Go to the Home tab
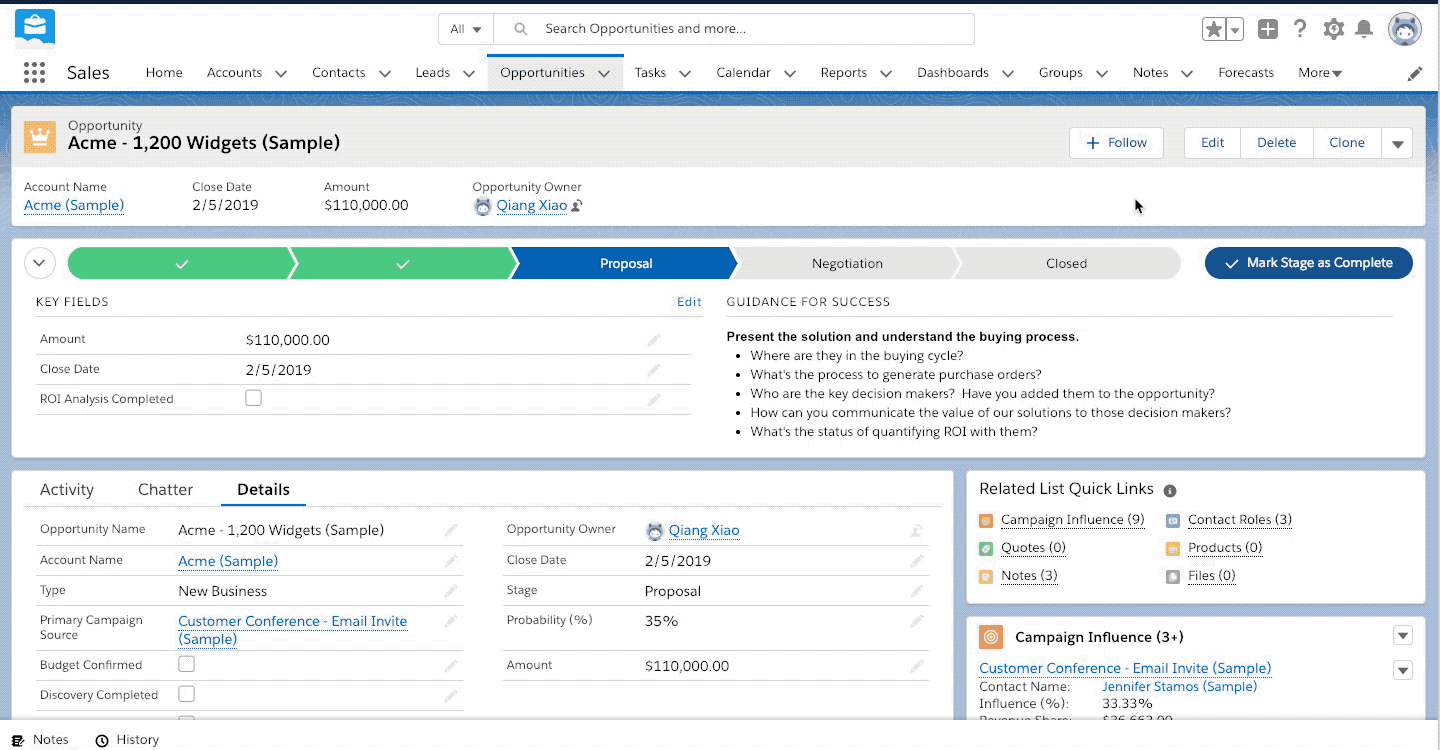The image size is (1440, 750). (164, 73)
